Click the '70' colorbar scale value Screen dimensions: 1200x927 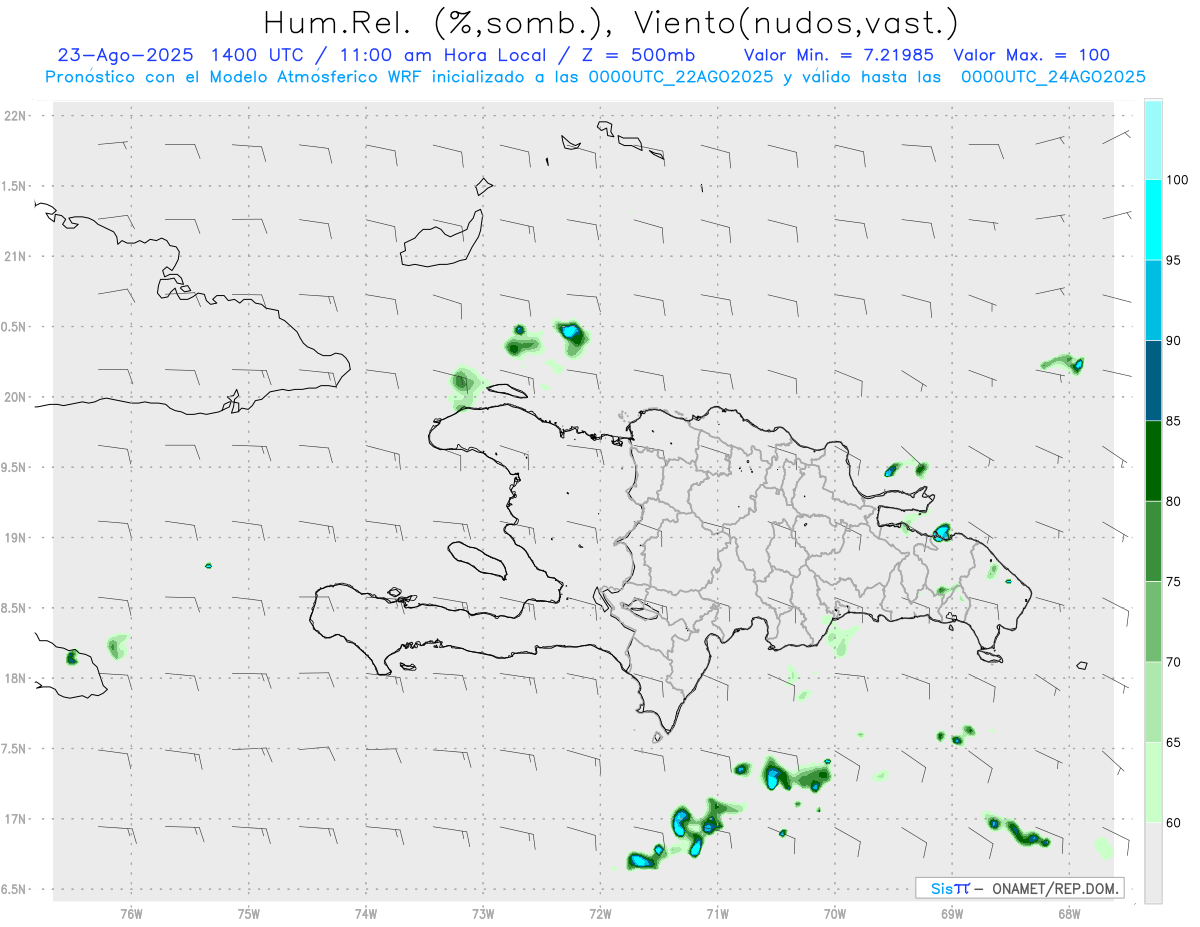pos(1175,662)
